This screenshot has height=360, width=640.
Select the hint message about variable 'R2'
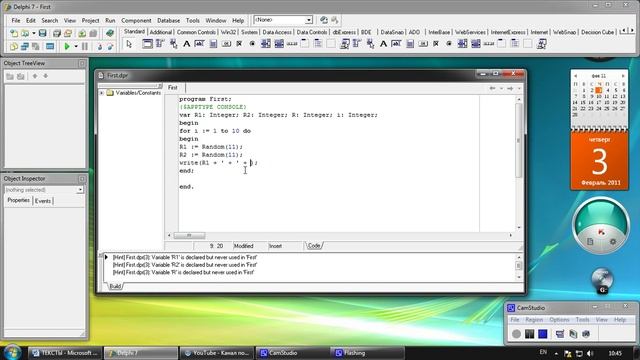[x=185, y=265]
